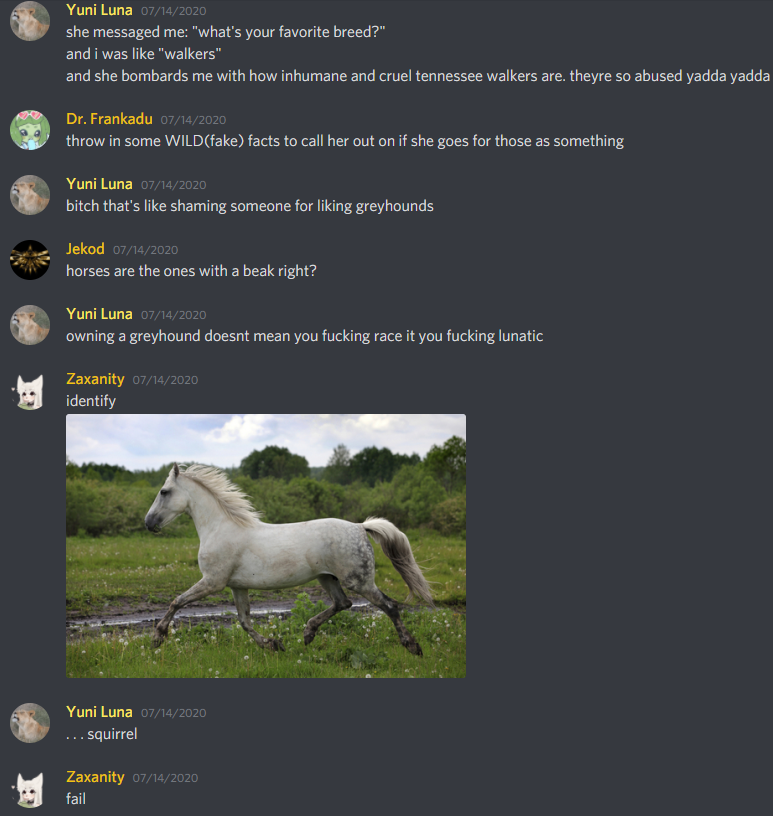This screenshot has height=816, width=773.
Task: Open the Jekod username profile
Action: click(85, 249)
